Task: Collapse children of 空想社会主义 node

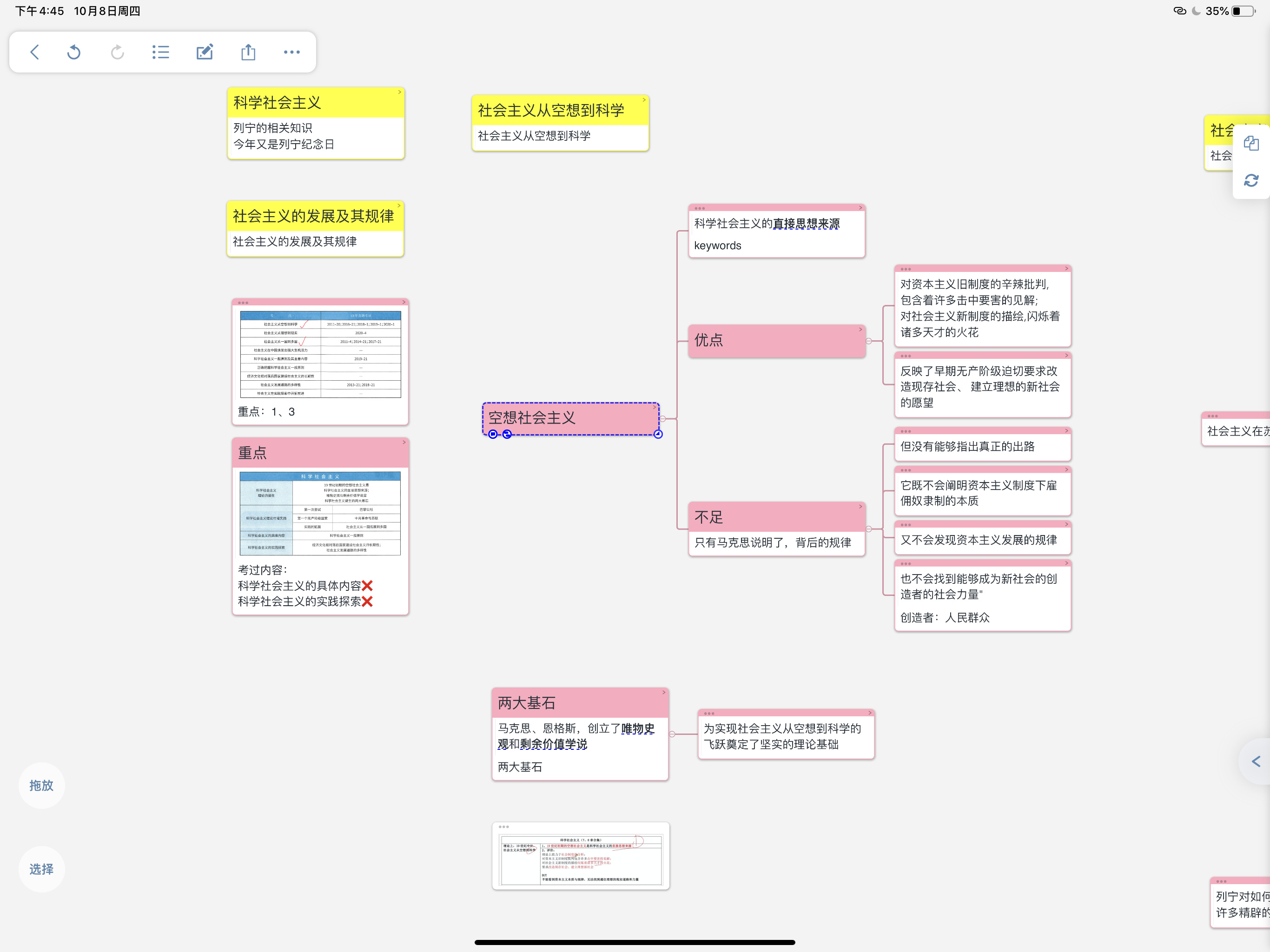Action: click(x=662, y=418)
